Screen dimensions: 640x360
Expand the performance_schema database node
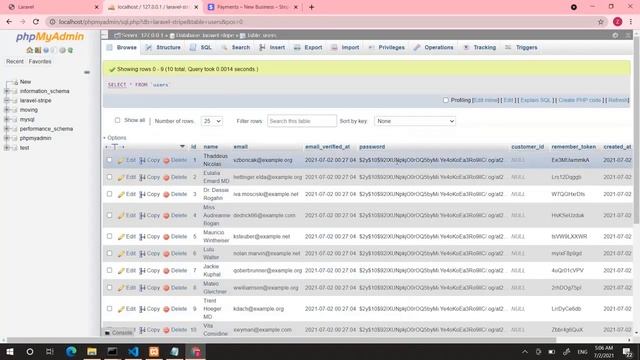pyautogui.click(x=7, y=129)
